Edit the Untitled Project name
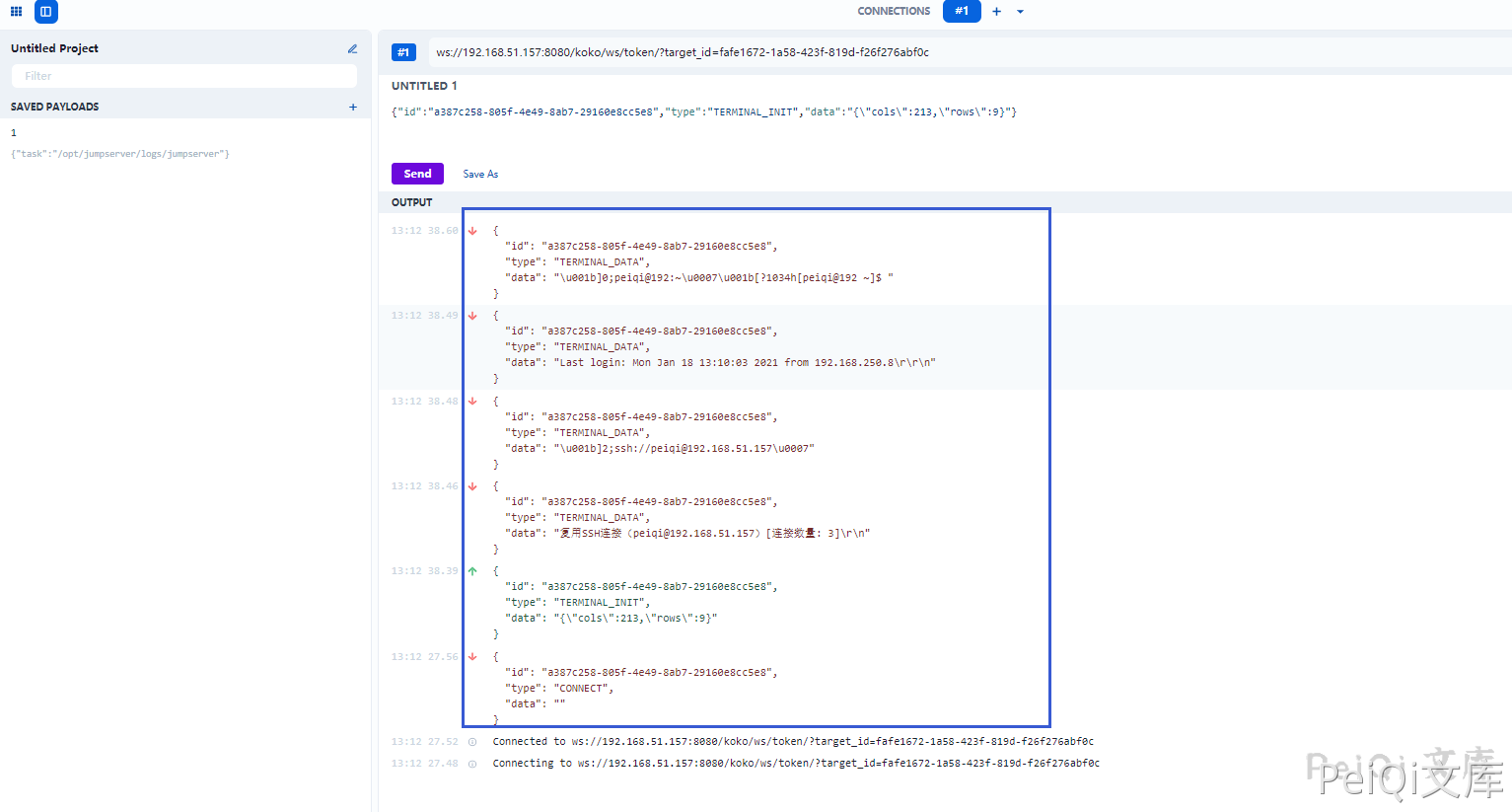 coord(352,48)
